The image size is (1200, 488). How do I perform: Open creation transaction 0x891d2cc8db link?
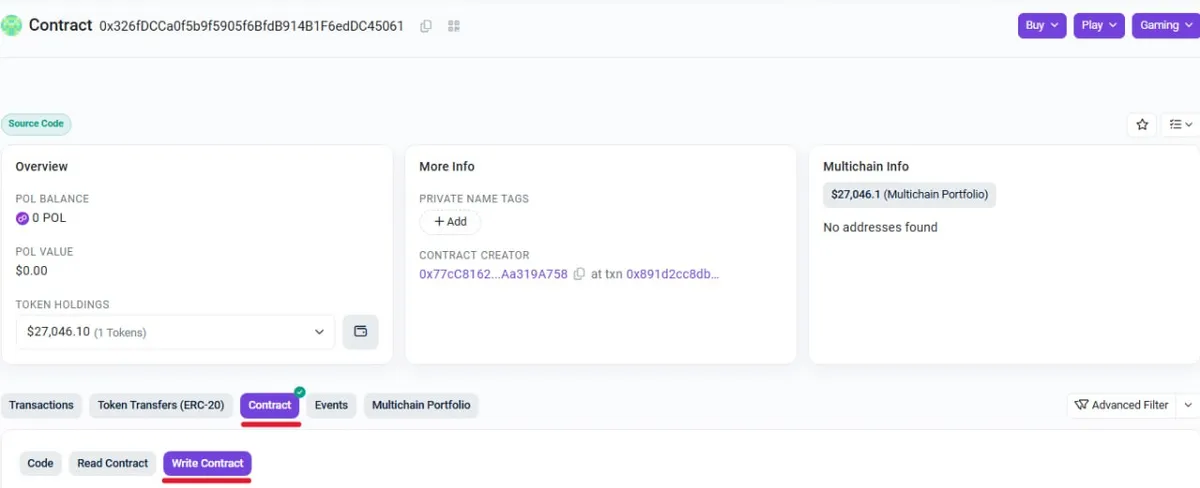672,274
